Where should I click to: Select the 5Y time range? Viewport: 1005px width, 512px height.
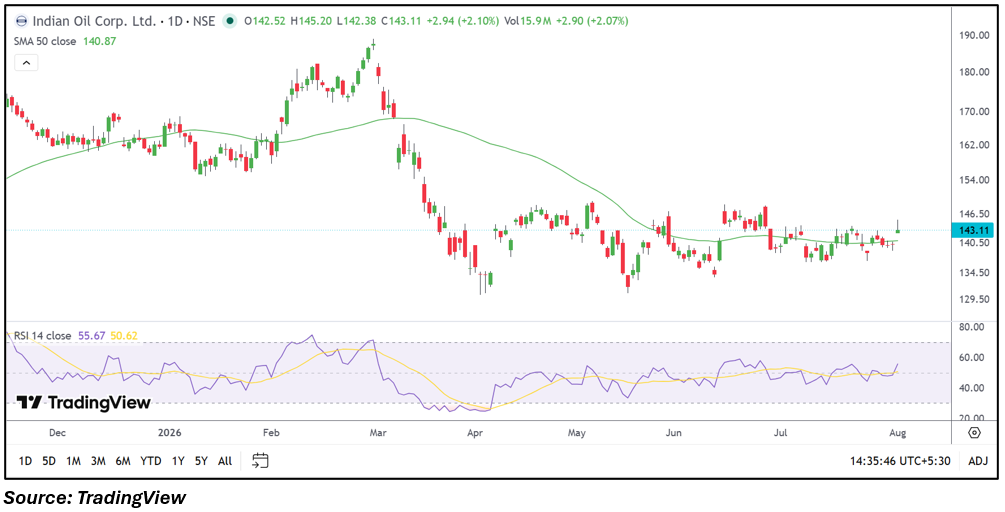pyautogui.click(x=201, y=461)
